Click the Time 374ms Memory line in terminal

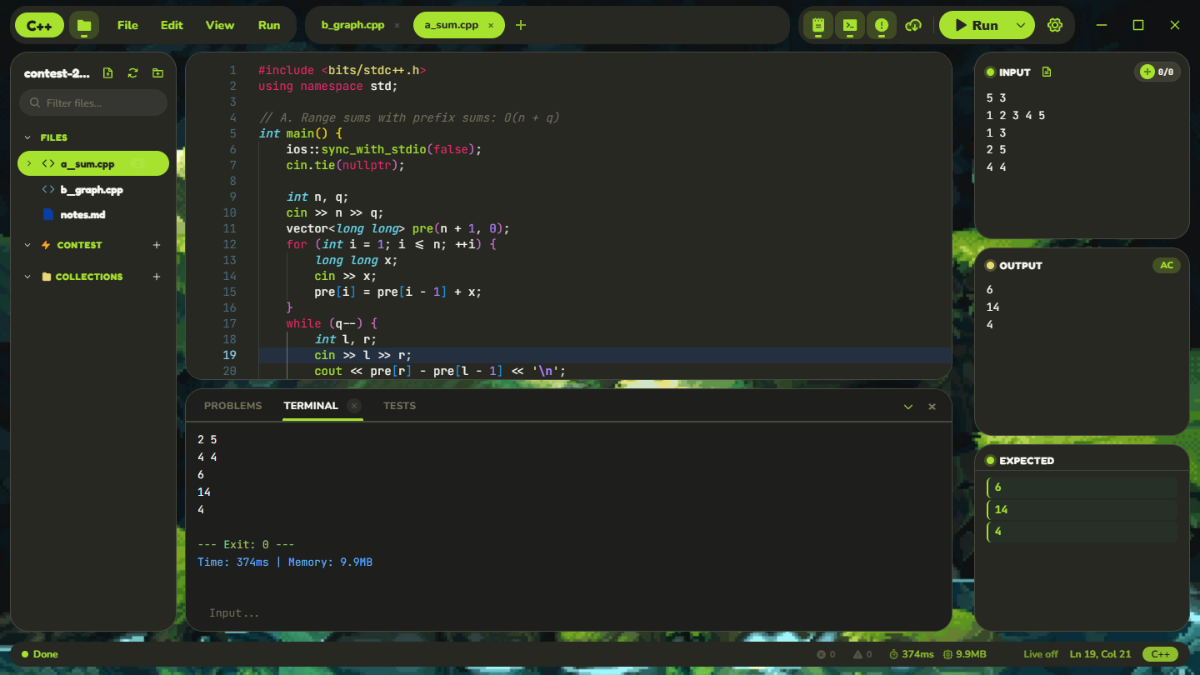(x=285, y=563)
